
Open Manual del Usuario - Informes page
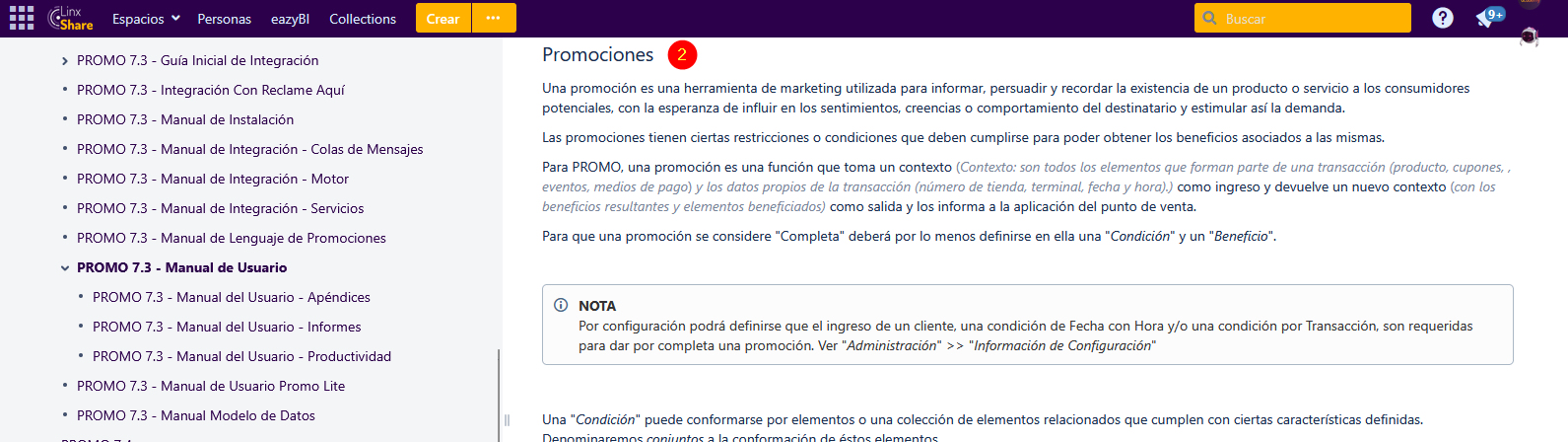tap(227, 327)
